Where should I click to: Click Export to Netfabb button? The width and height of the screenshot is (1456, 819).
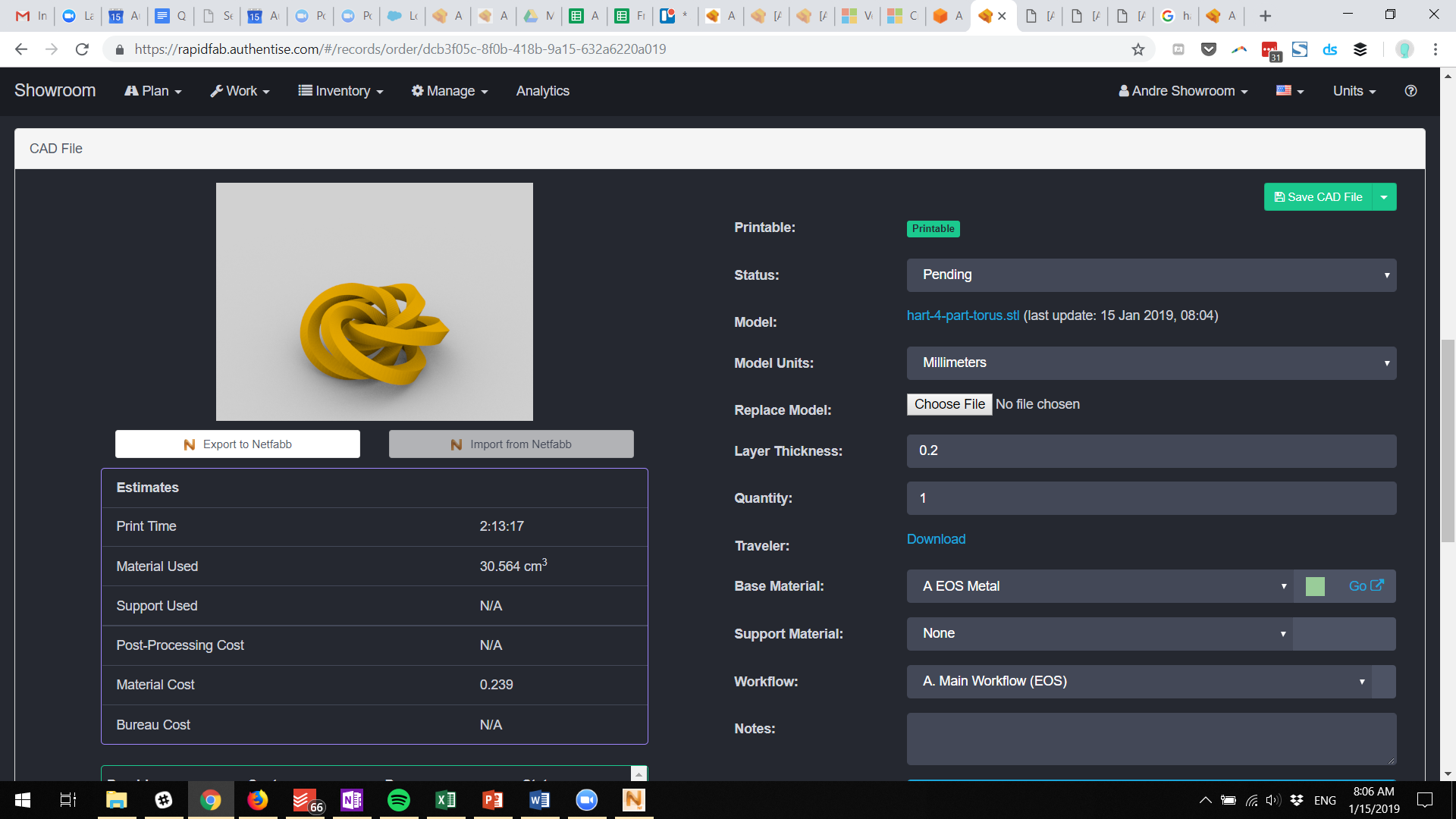[x=237, y=444]
